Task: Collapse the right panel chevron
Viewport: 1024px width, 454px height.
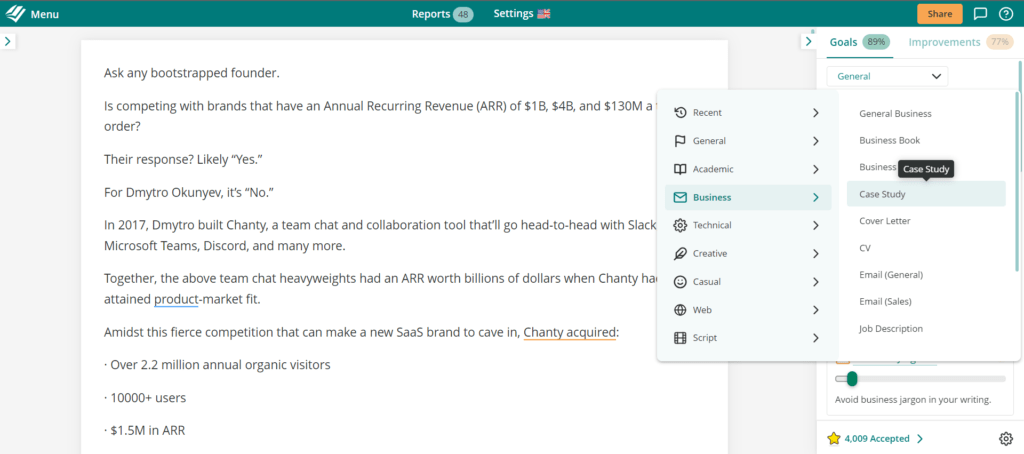Action: (808, 41)
